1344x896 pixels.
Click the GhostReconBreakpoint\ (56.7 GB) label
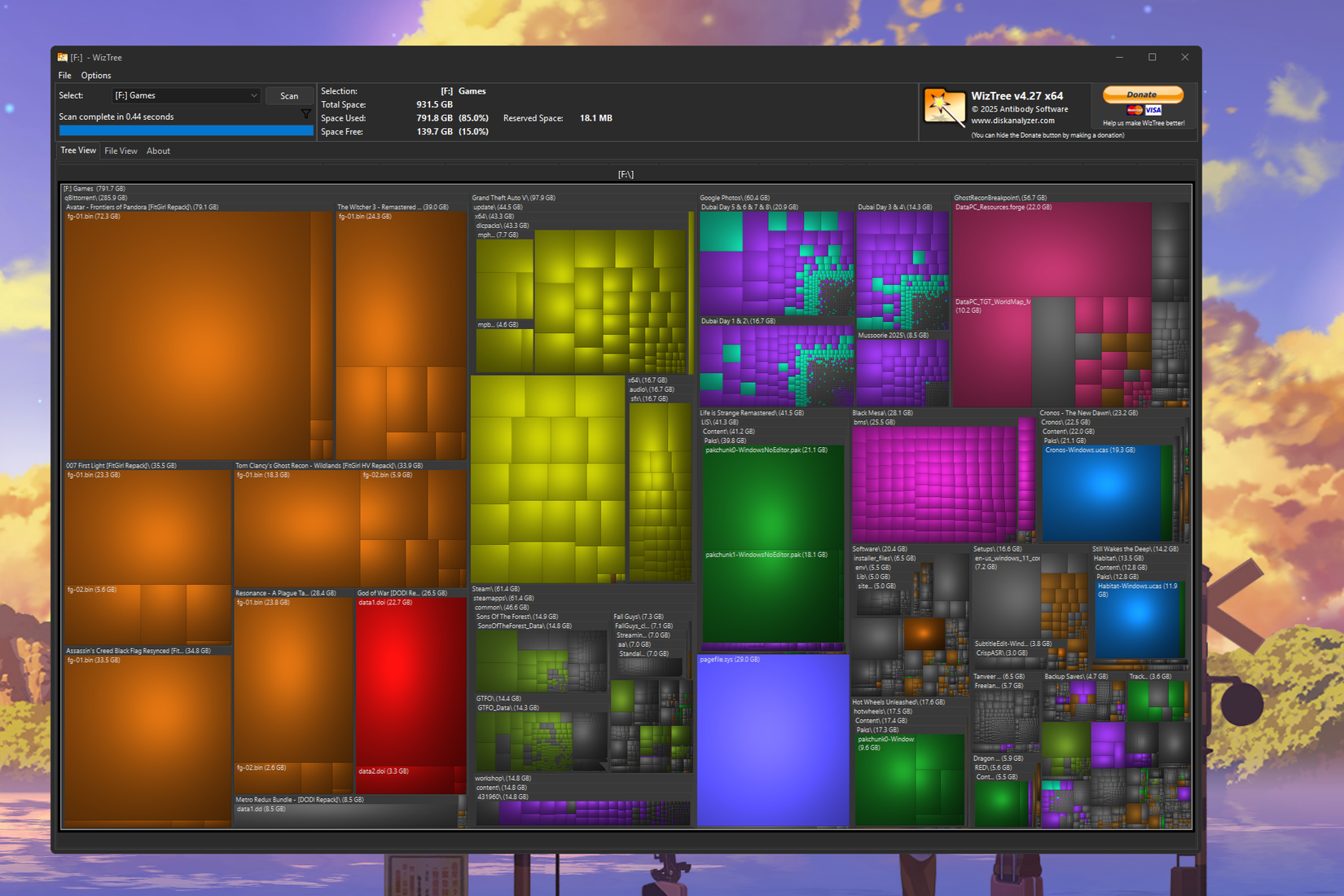[1000, 198]
